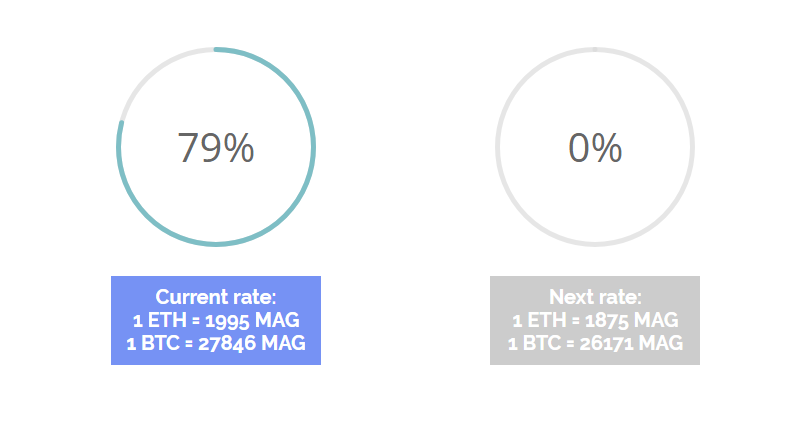Click the "1 BTC = 27846 MAG" line

click(216, 343)
